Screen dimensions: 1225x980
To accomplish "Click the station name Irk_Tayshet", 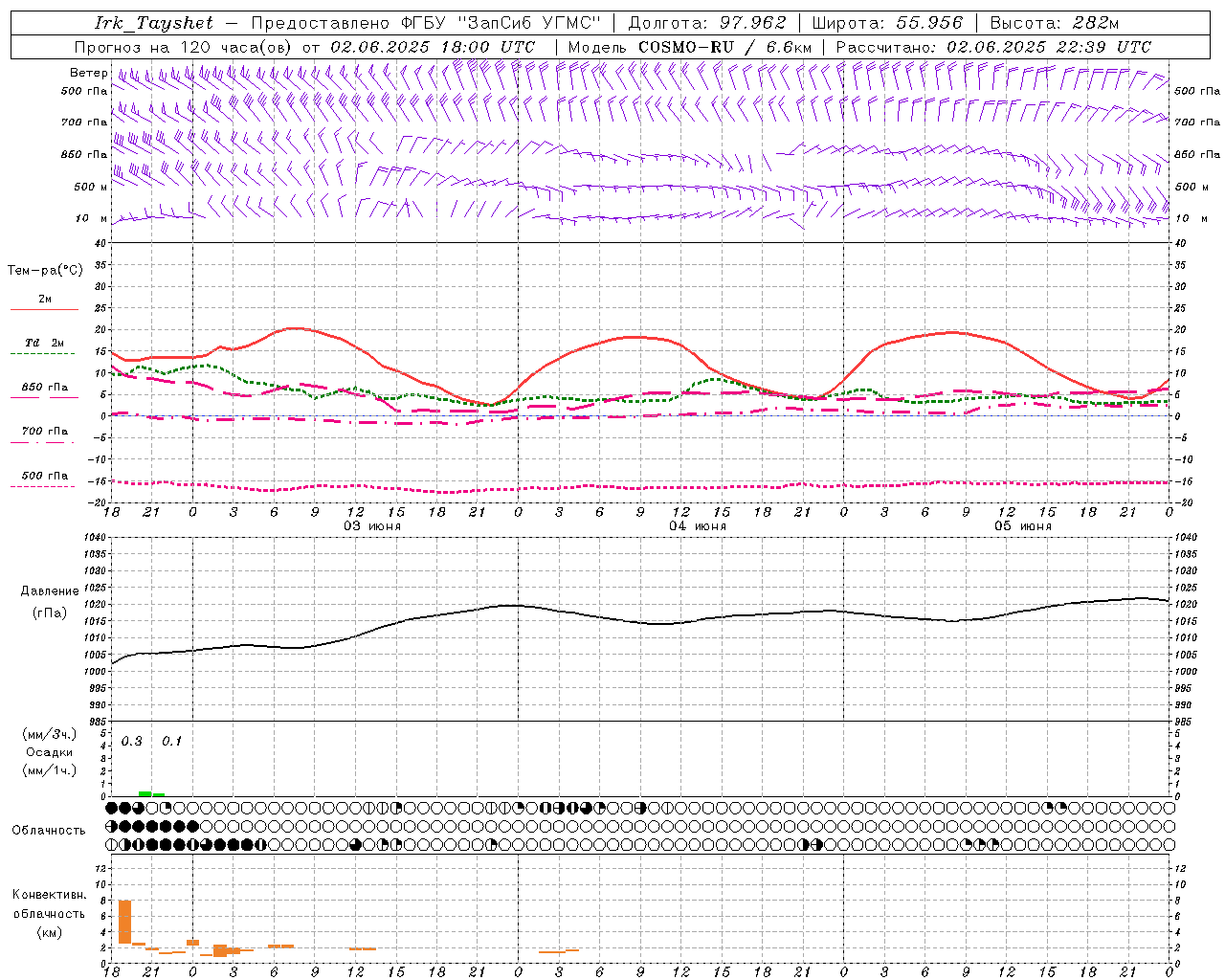I will click(x=154, y=23).
